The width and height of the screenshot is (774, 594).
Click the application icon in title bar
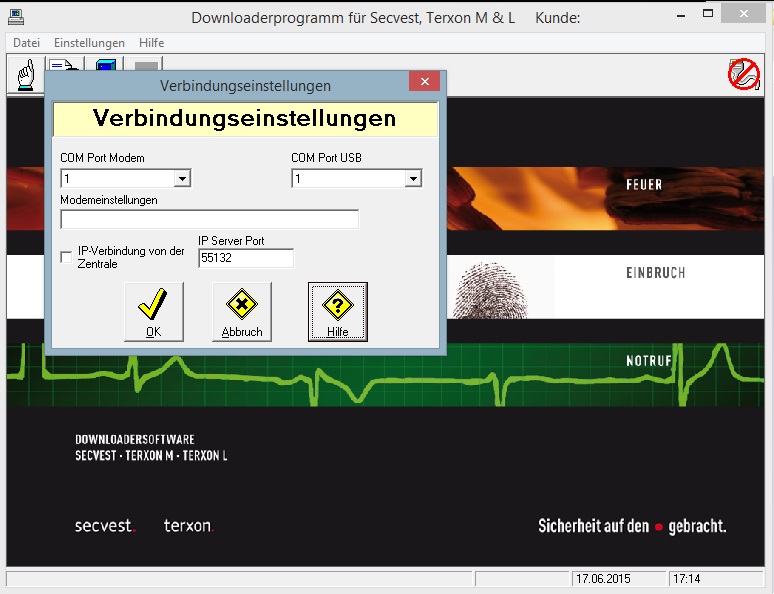click(x=16, y=18)
